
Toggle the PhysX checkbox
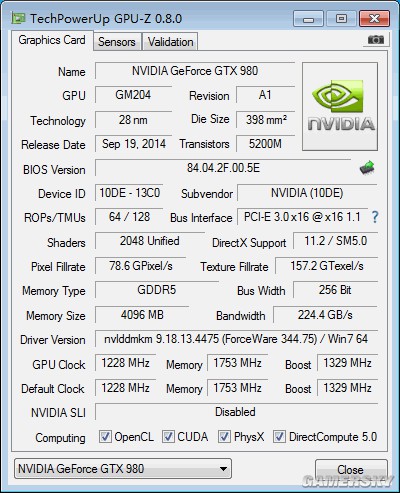point(224,437)
